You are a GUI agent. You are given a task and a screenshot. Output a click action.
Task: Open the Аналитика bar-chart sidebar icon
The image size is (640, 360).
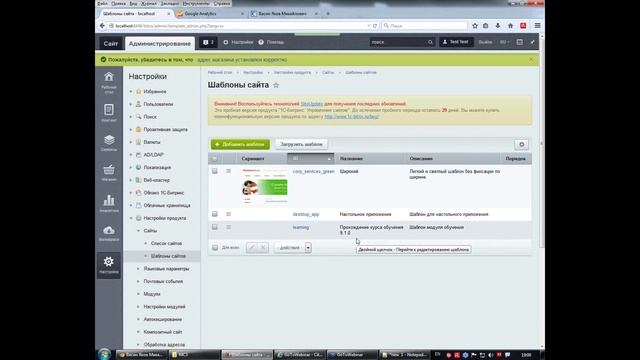click(109, 203)
